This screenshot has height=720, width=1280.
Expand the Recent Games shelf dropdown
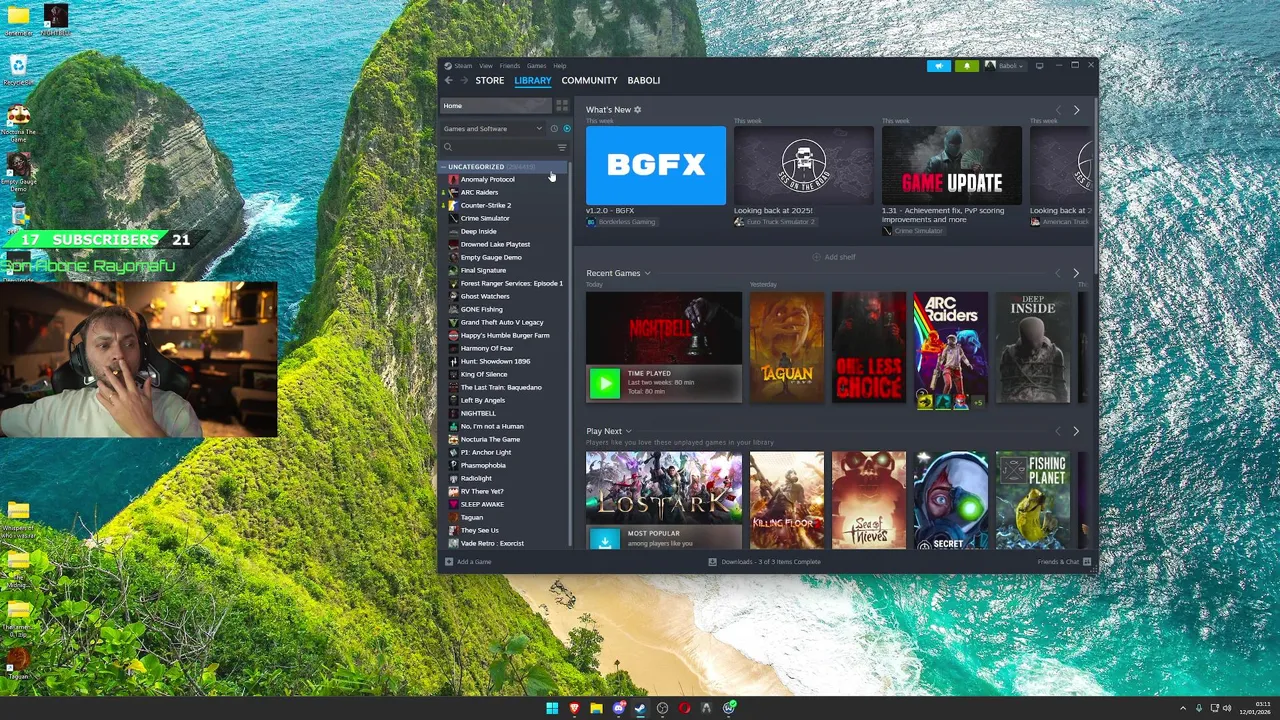pos(647,273)
